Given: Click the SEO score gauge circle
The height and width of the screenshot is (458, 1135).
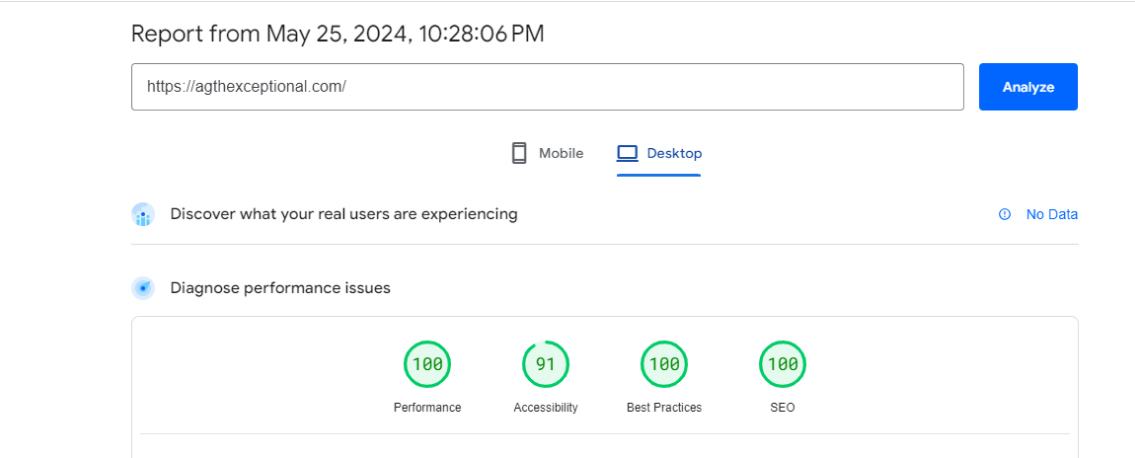Looking at the screenshot, I should pyautogui.click(x=782, y=364).
